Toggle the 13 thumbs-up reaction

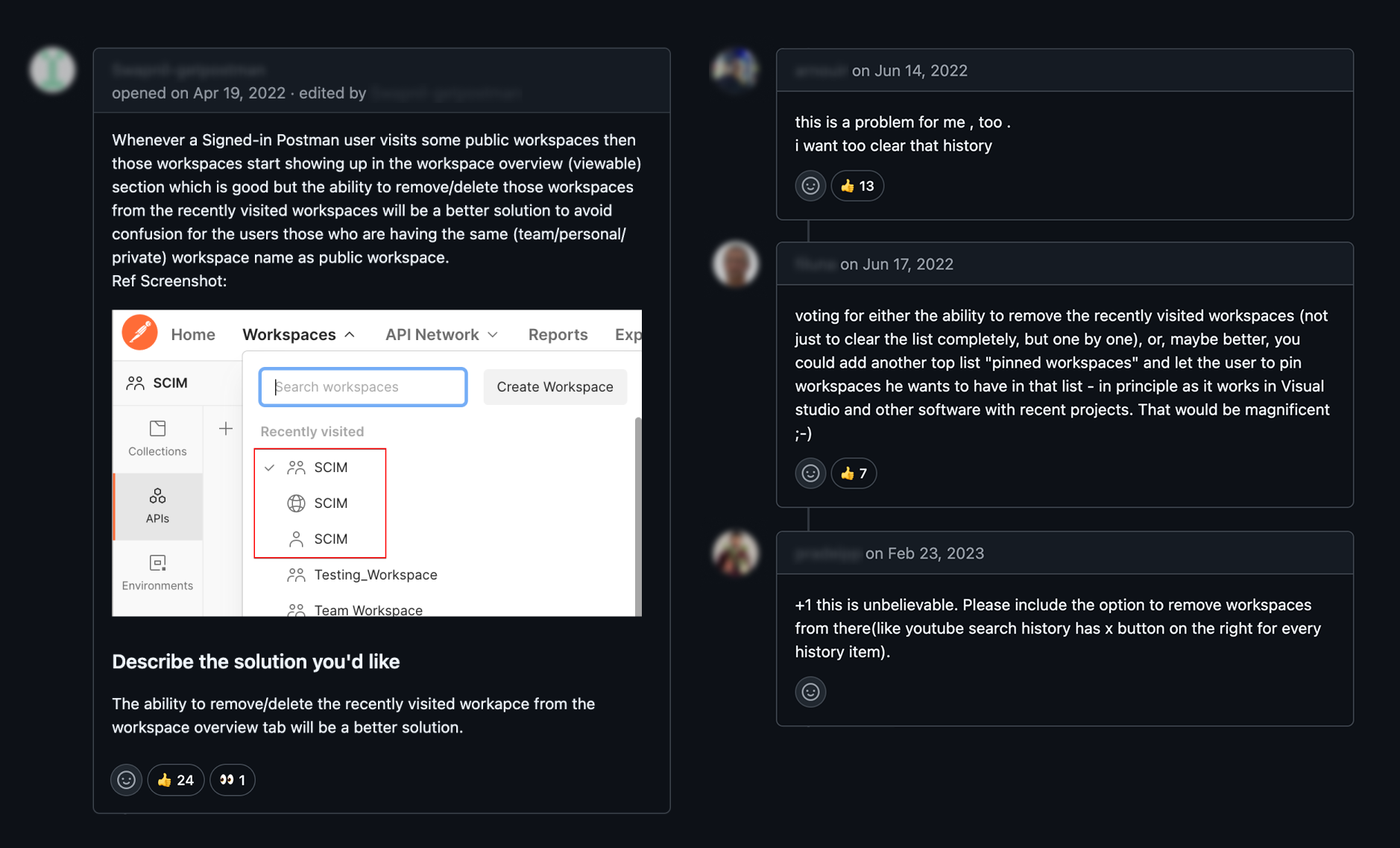point(857,186)
